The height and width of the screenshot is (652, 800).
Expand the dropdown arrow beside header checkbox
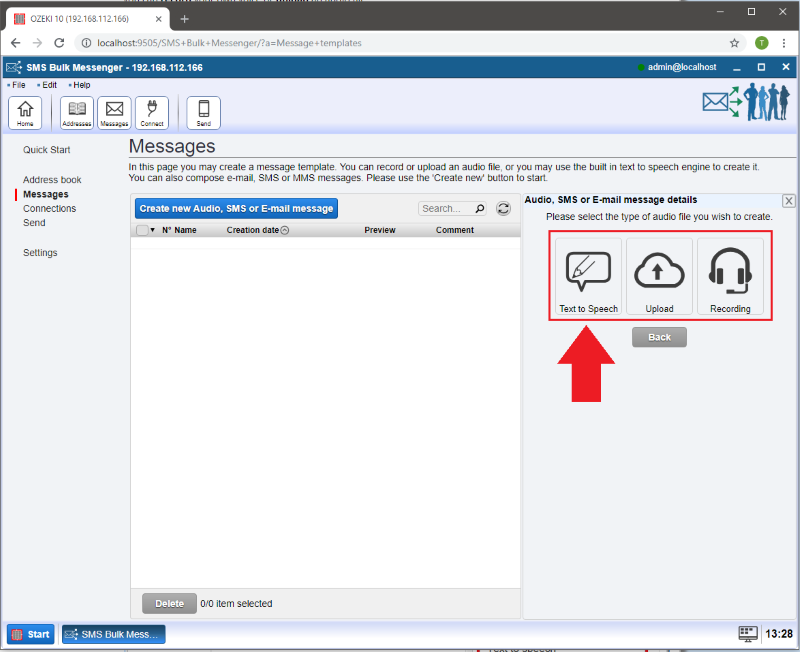[x=153, y=230]
